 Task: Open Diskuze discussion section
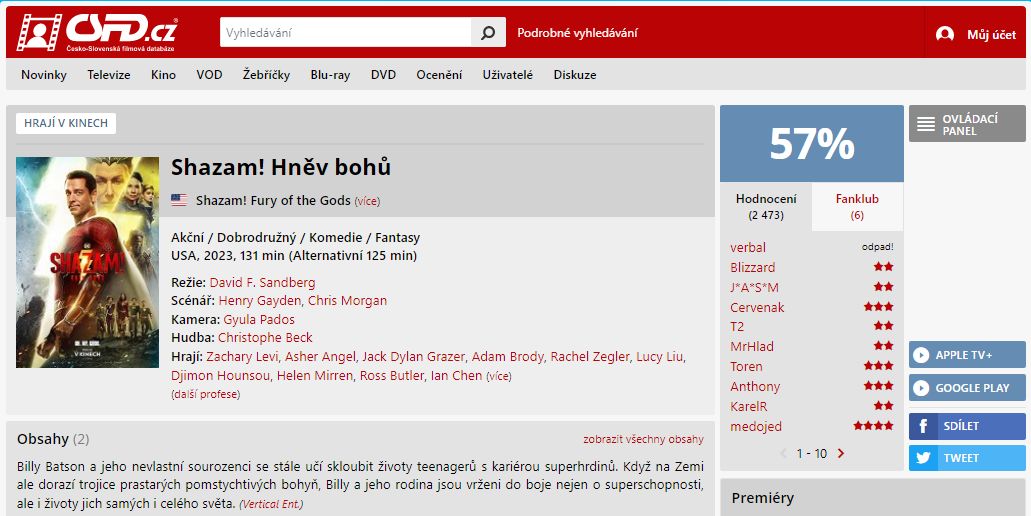point(575,75)
